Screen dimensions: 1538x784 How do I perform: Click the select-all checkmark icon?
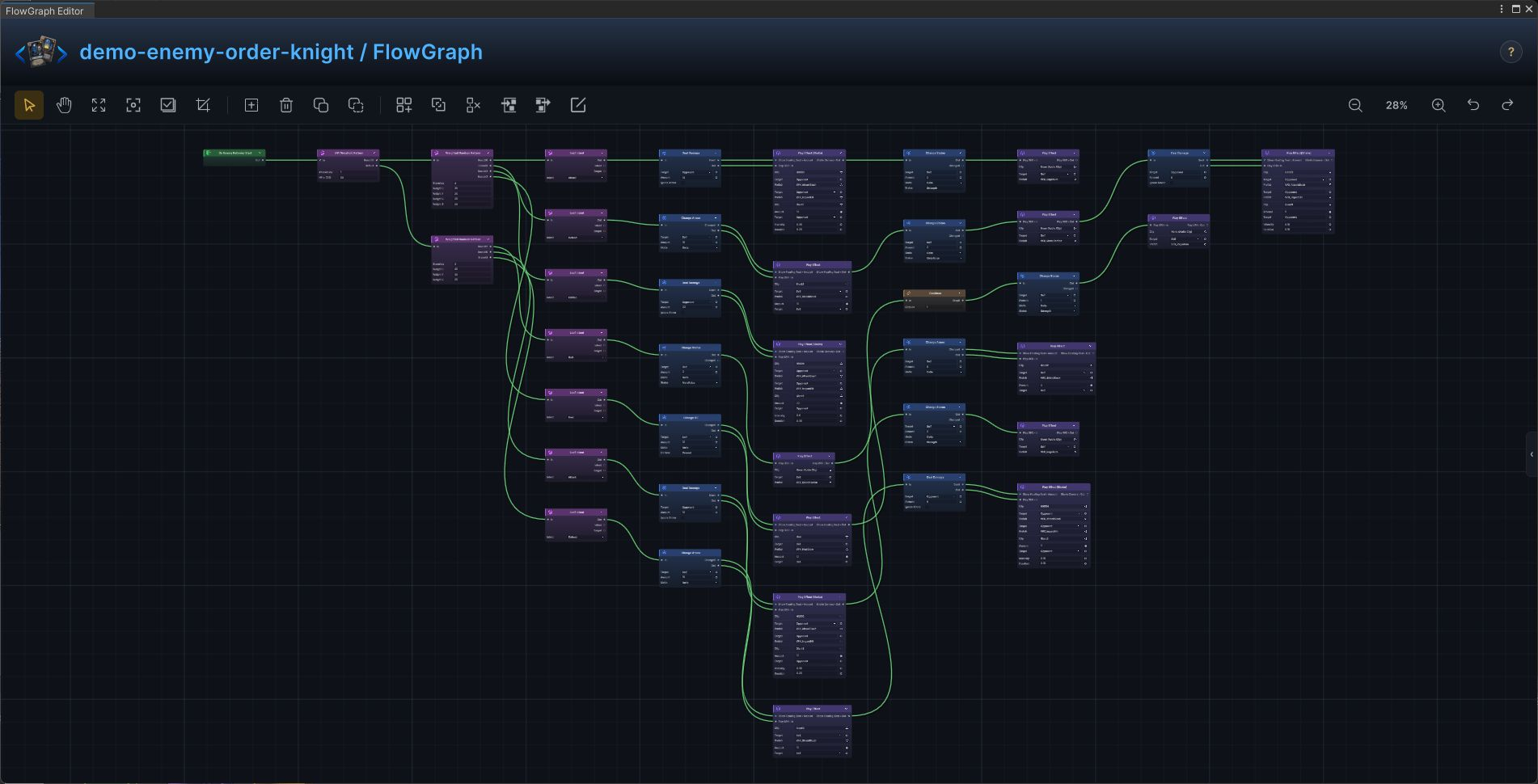click(168, 105)
